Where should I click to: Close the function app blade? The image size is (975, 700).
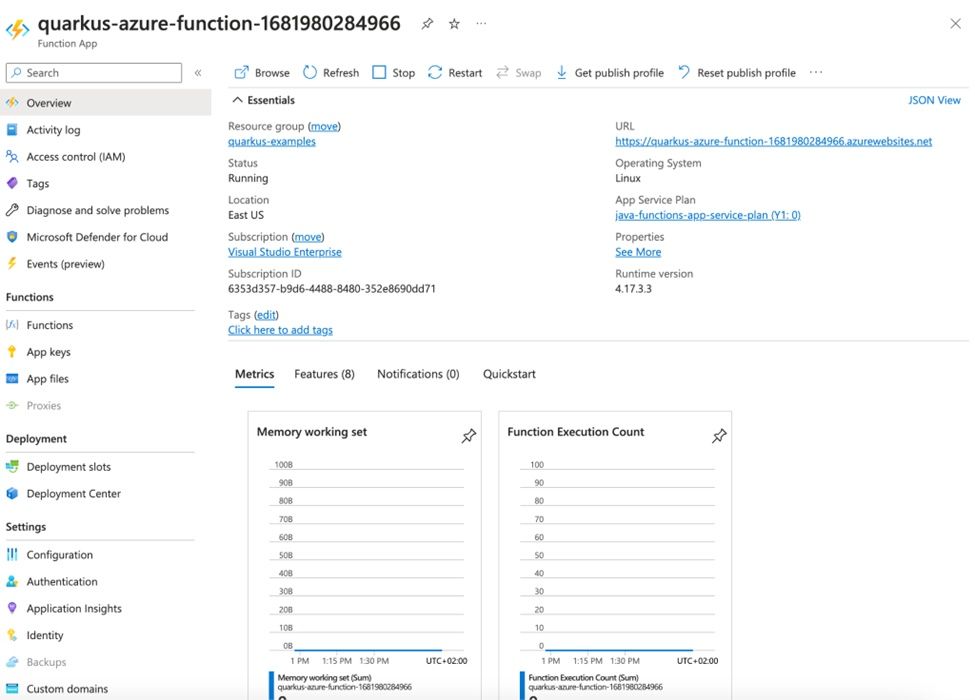[x=956, y=24]
